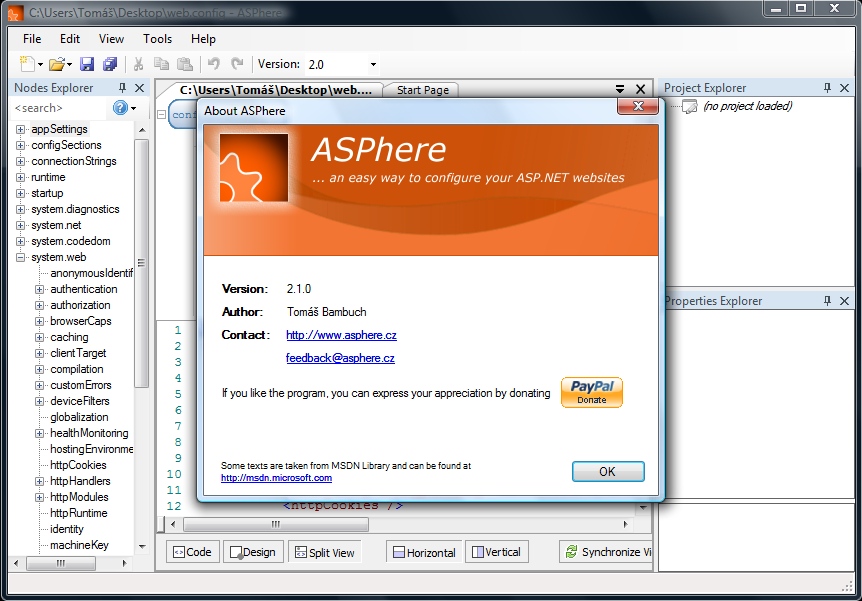862x601 pixels.
Task: Click the Cut scissors icon
Action: click(x=138, y=64)
